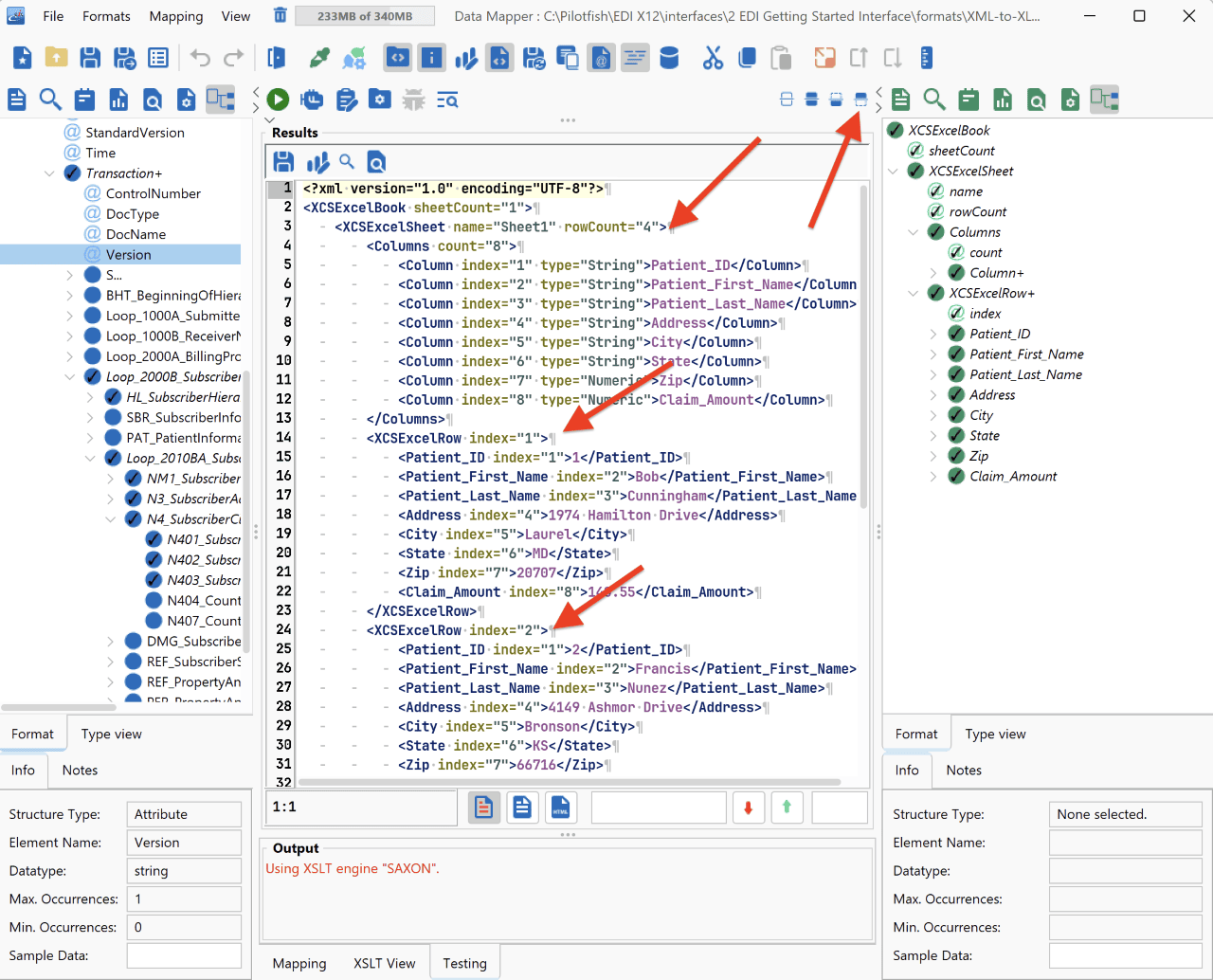Click the new favorite document icon
The width and height of the screenshot is (1213, 980).
pyautogui.click(x=23, y=58)
